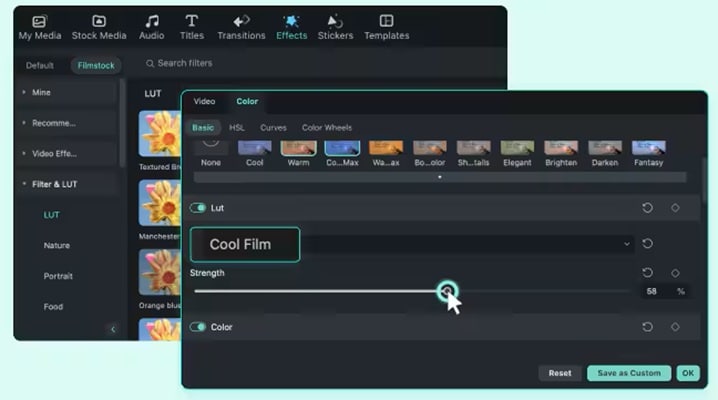
Task: Apply the Wa...ax preset
Action: tap(386, 153)
